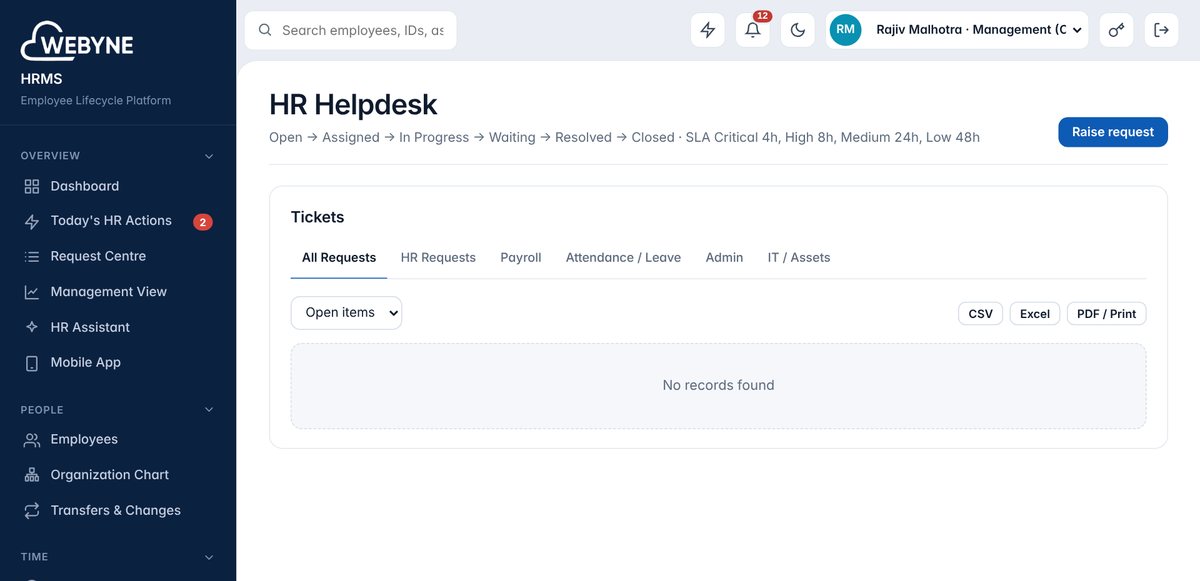Click the No records found message

point(718,385)
